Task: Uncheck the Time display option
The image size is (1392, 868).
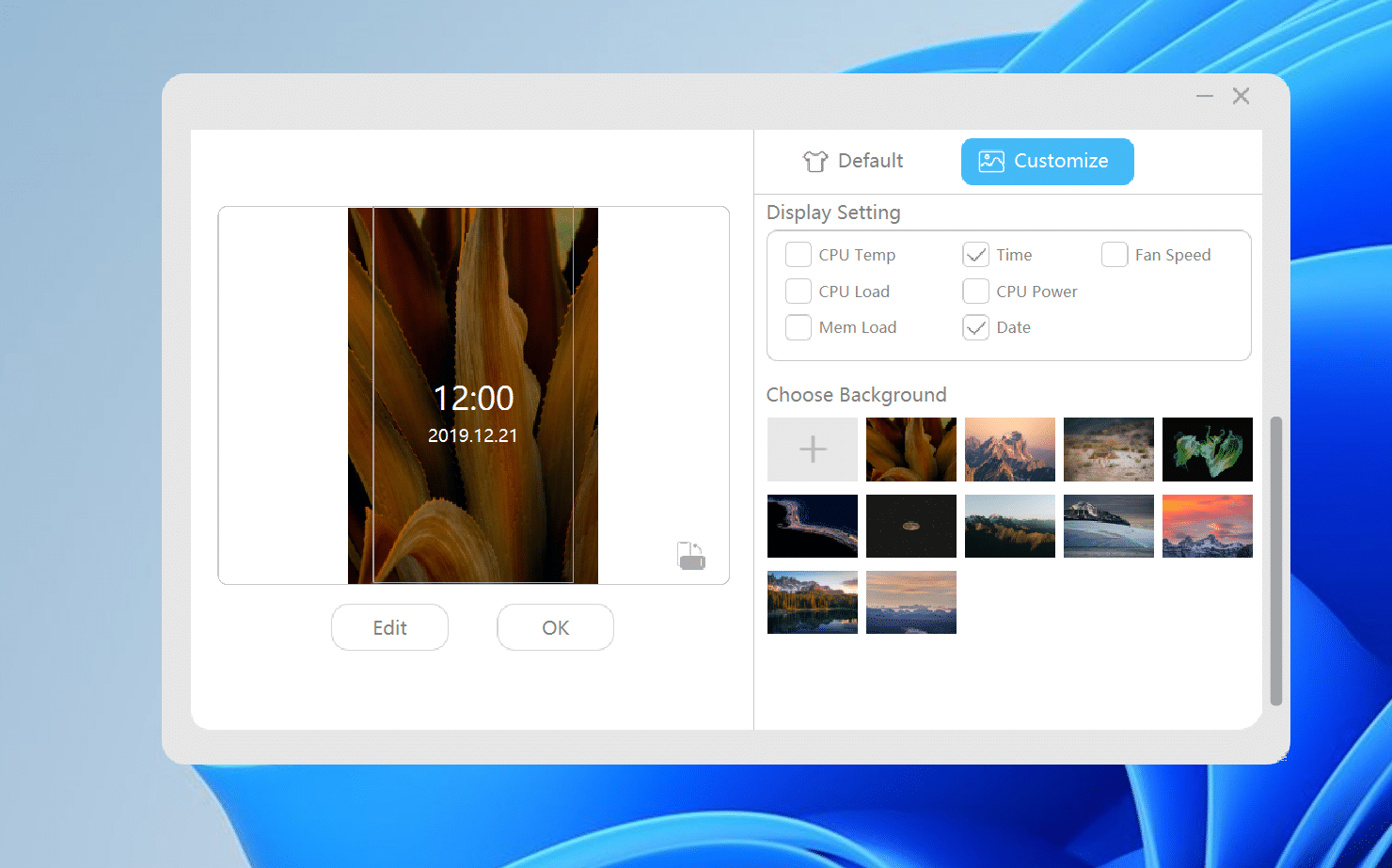Action: click(x=976, y=255)
